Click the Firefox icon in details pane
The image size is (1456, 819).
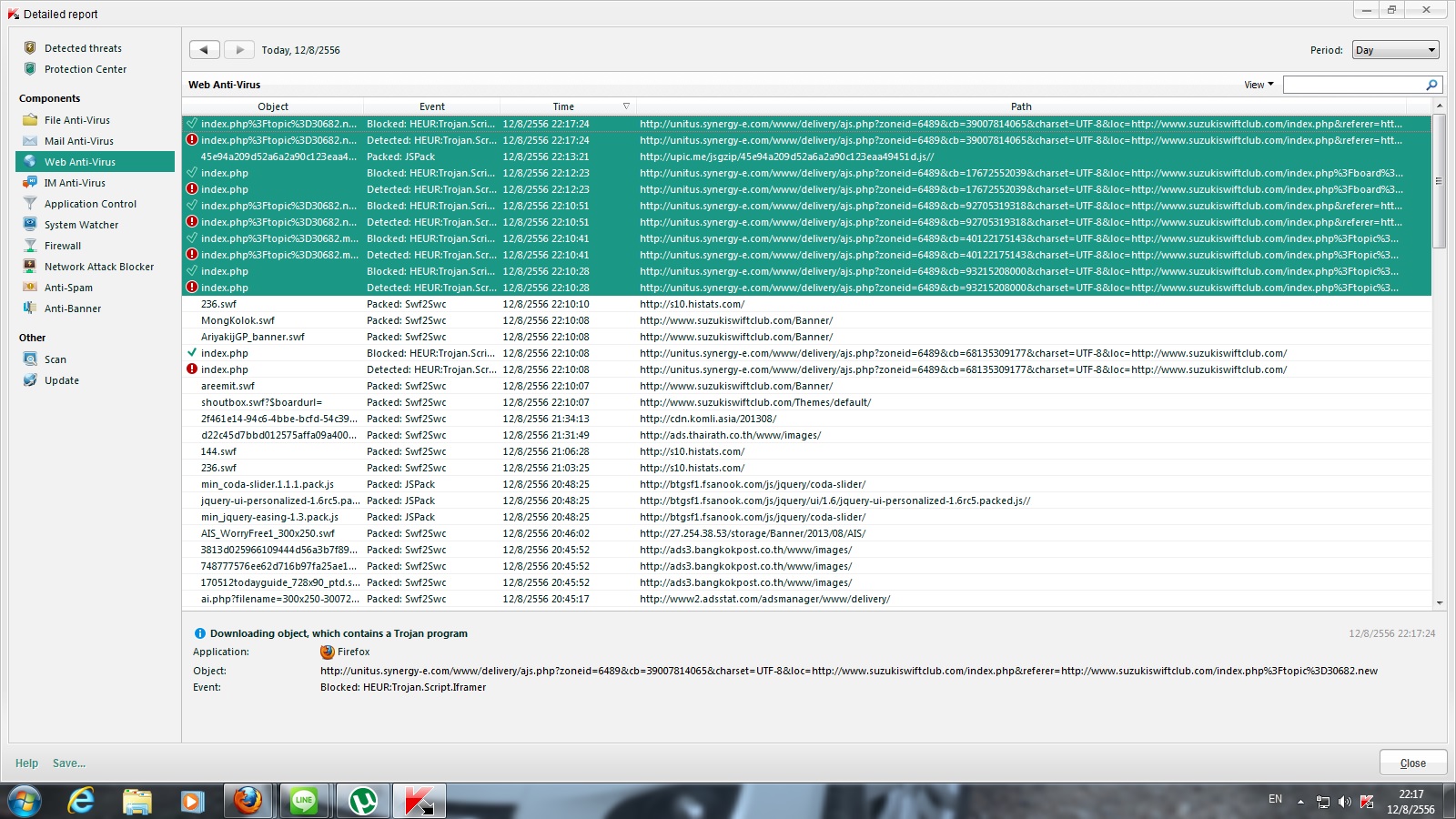328,652
